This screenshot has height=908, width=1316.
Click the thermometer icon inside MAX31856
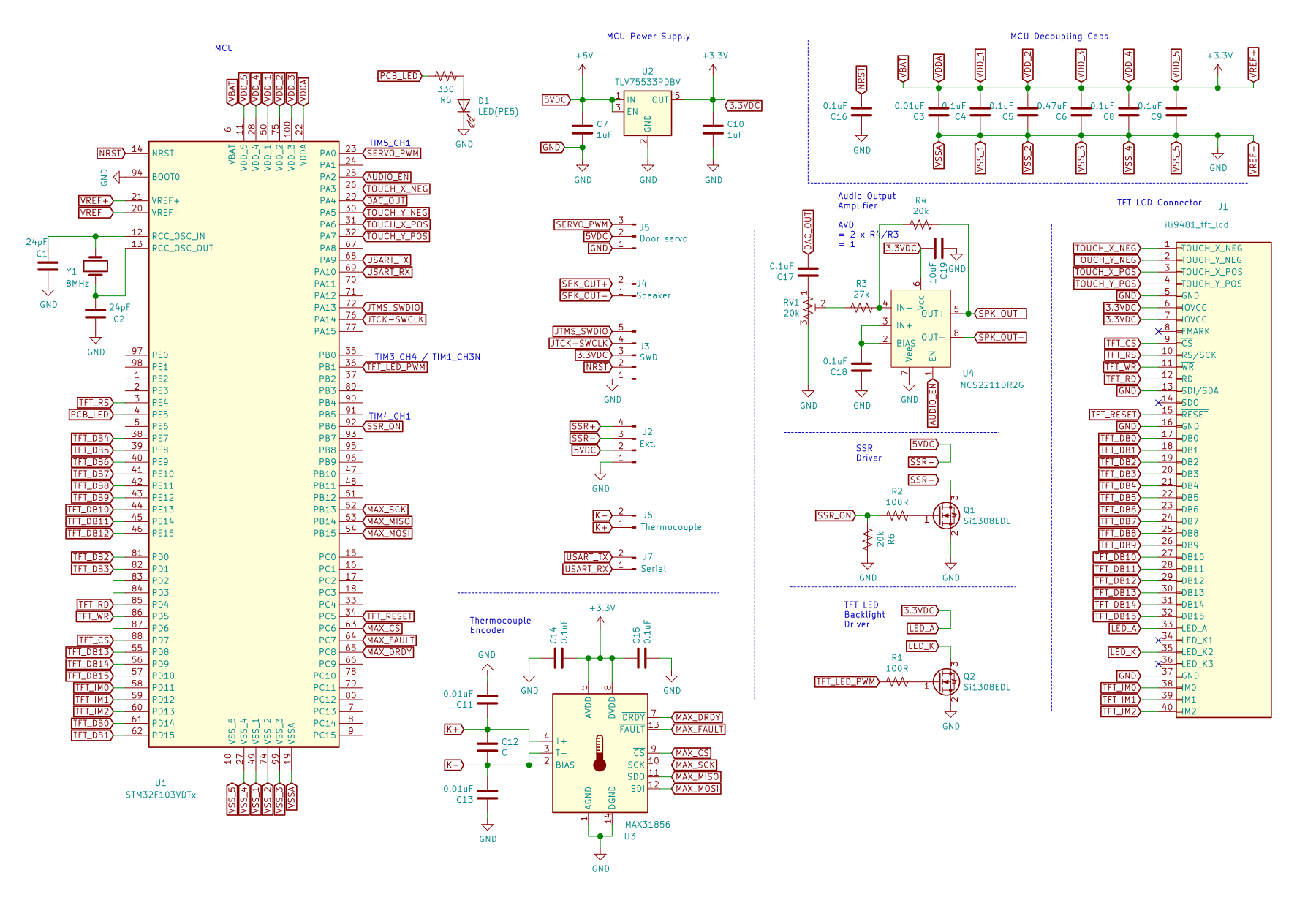click(600, 754)
